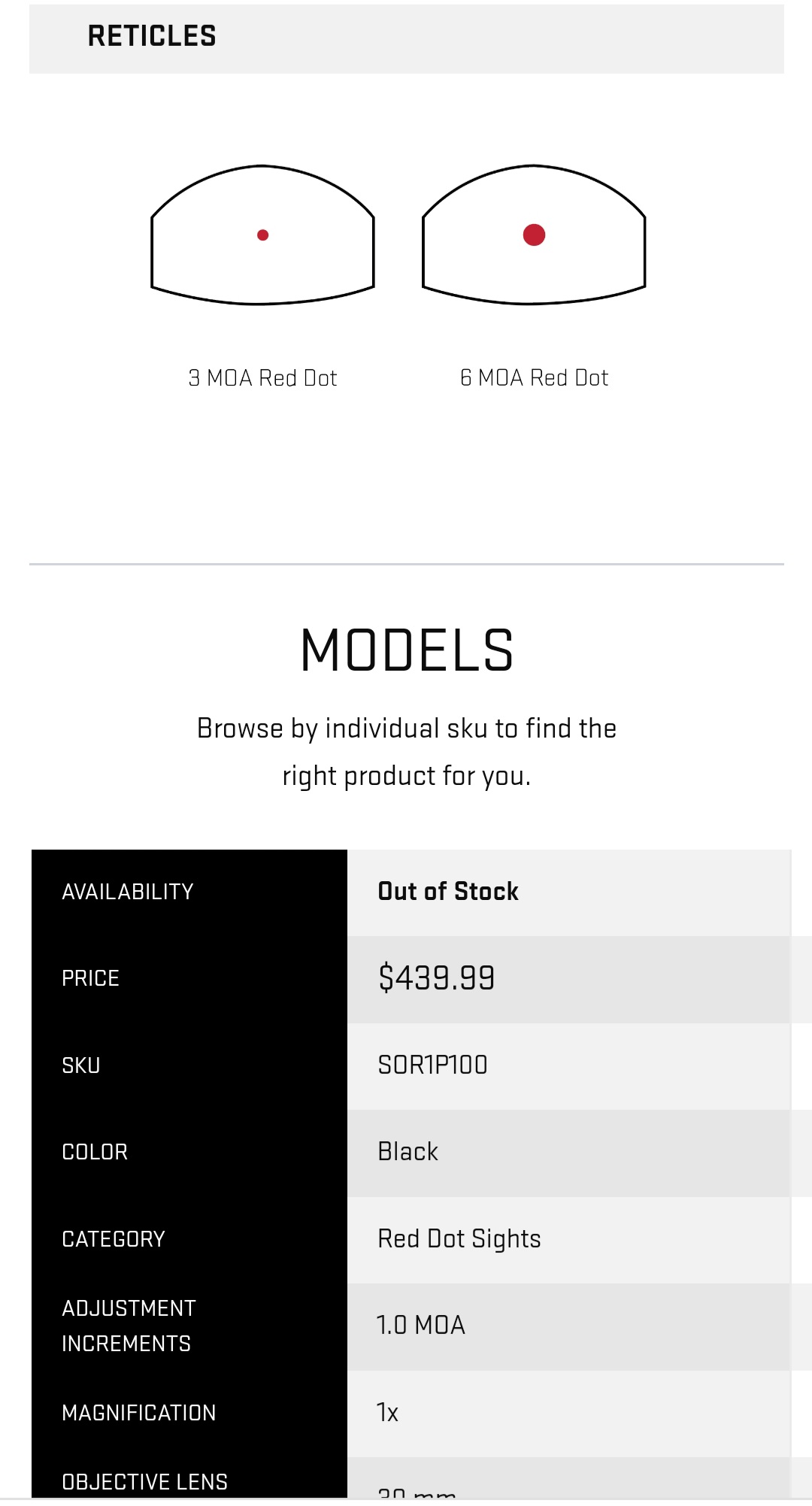Click the large red dot in right reticle

point(534,235)
